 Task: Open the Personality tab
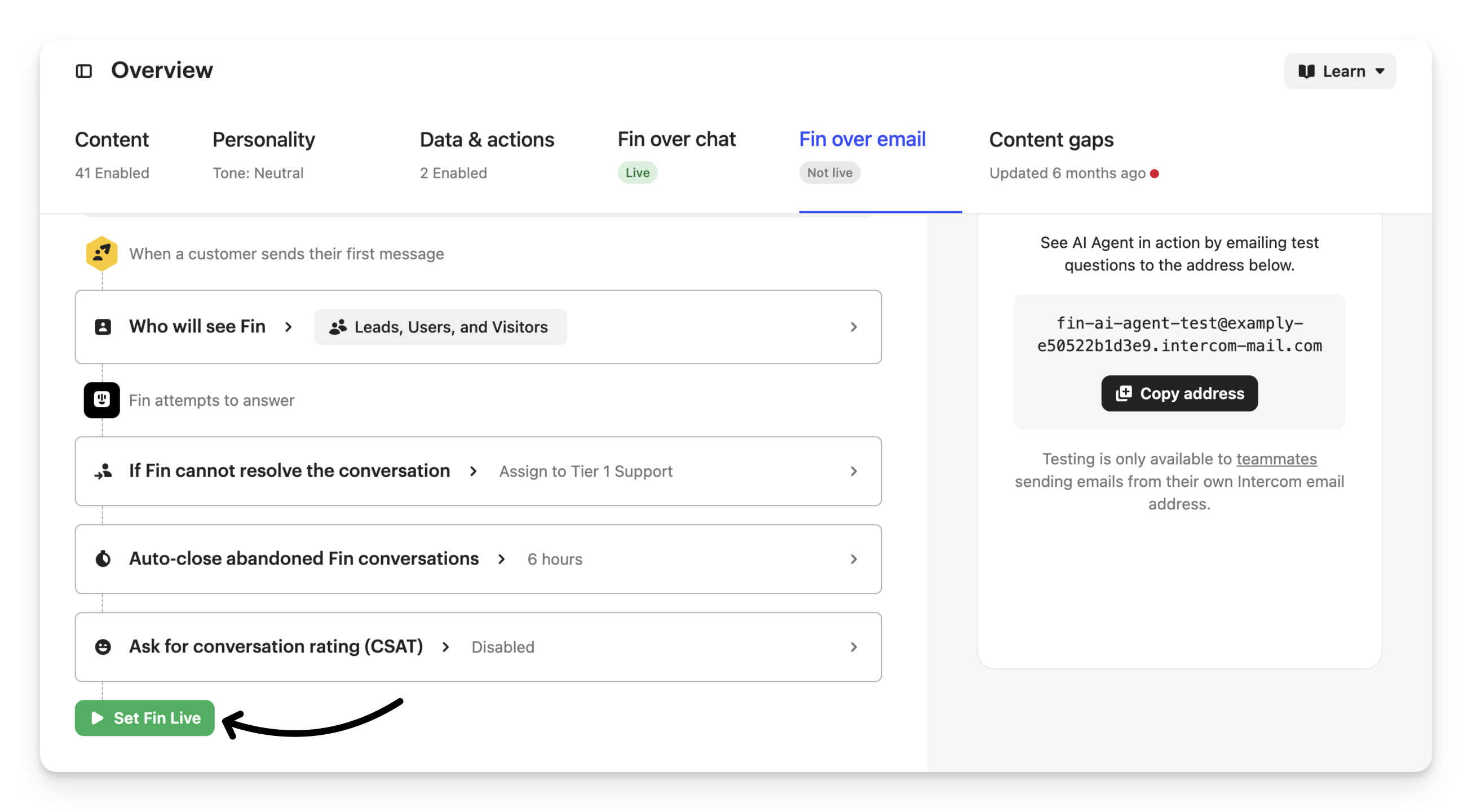[x=263, y=140]
